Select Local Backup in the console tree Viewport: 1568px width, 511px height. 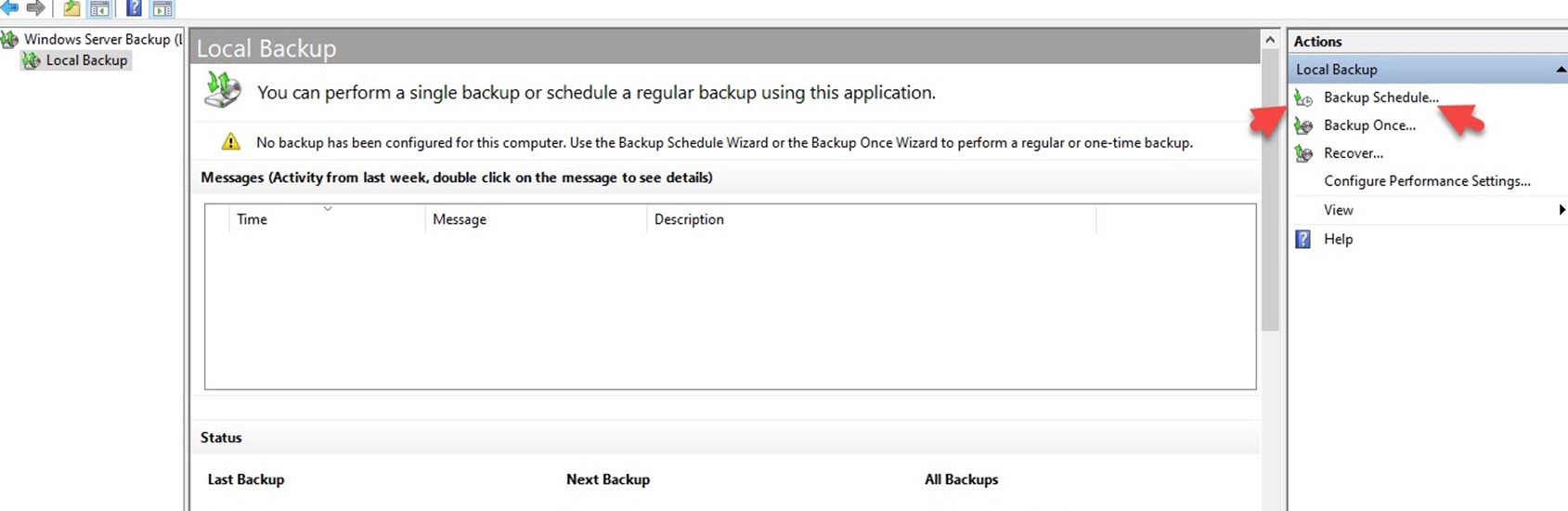86,60
